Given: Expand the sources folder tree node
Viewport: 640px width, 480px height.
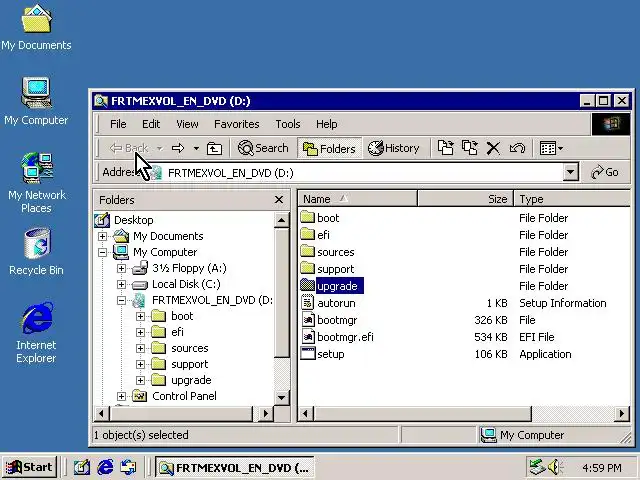Looking at the screenshot, I should tap(140, 348).
